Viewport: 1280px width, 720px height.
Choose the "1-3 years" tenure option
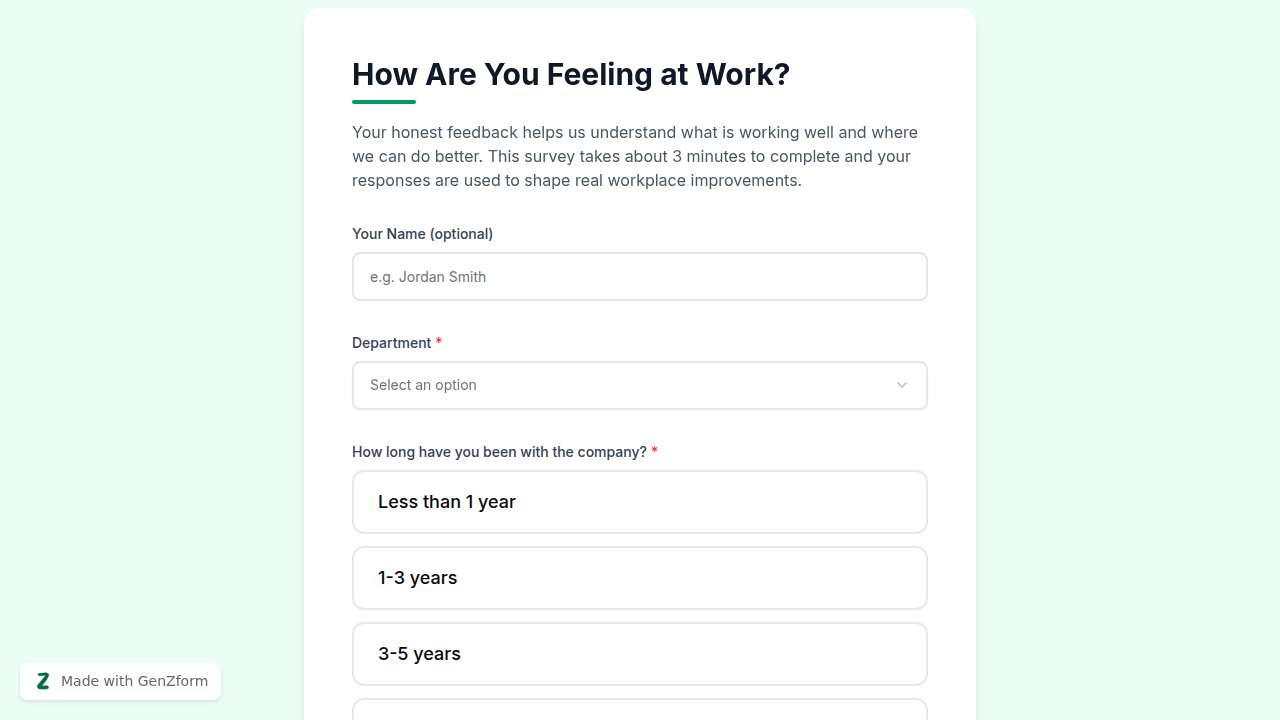(640, 578)
